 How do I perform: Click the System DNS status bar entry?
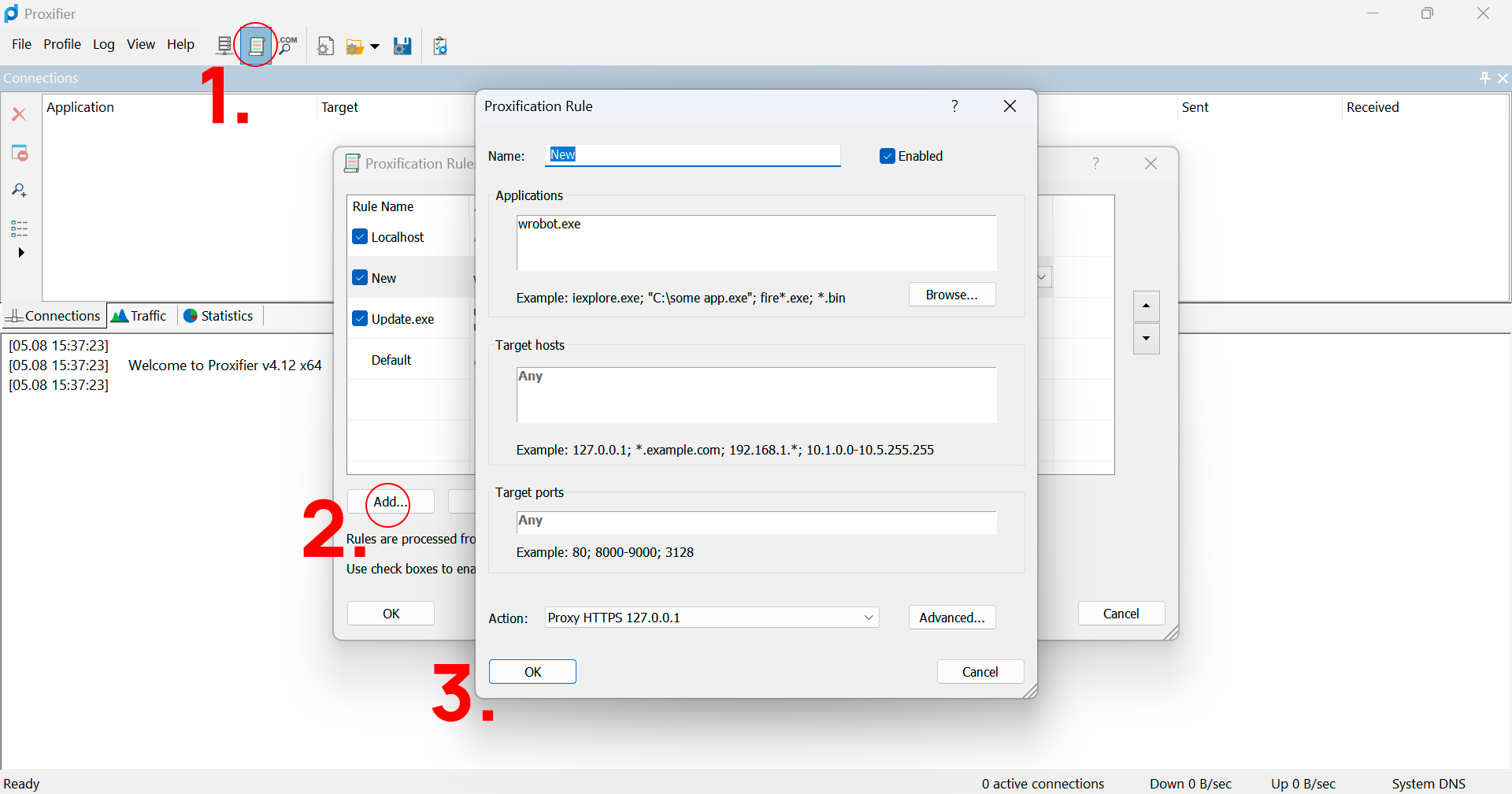tap(1429, 784)
